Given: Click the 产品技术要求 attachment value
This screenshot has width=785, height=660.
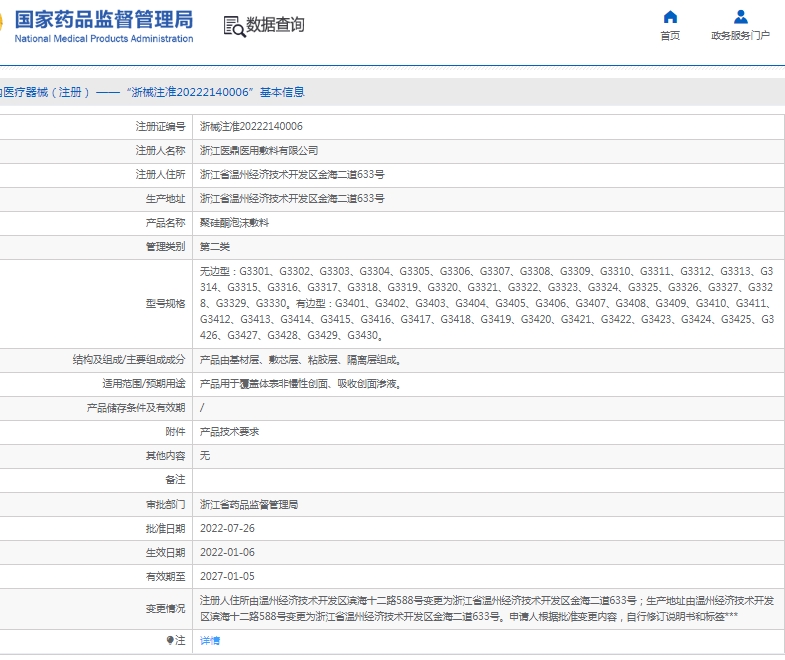Looking at the screenshot, I should tap(229, 432).
